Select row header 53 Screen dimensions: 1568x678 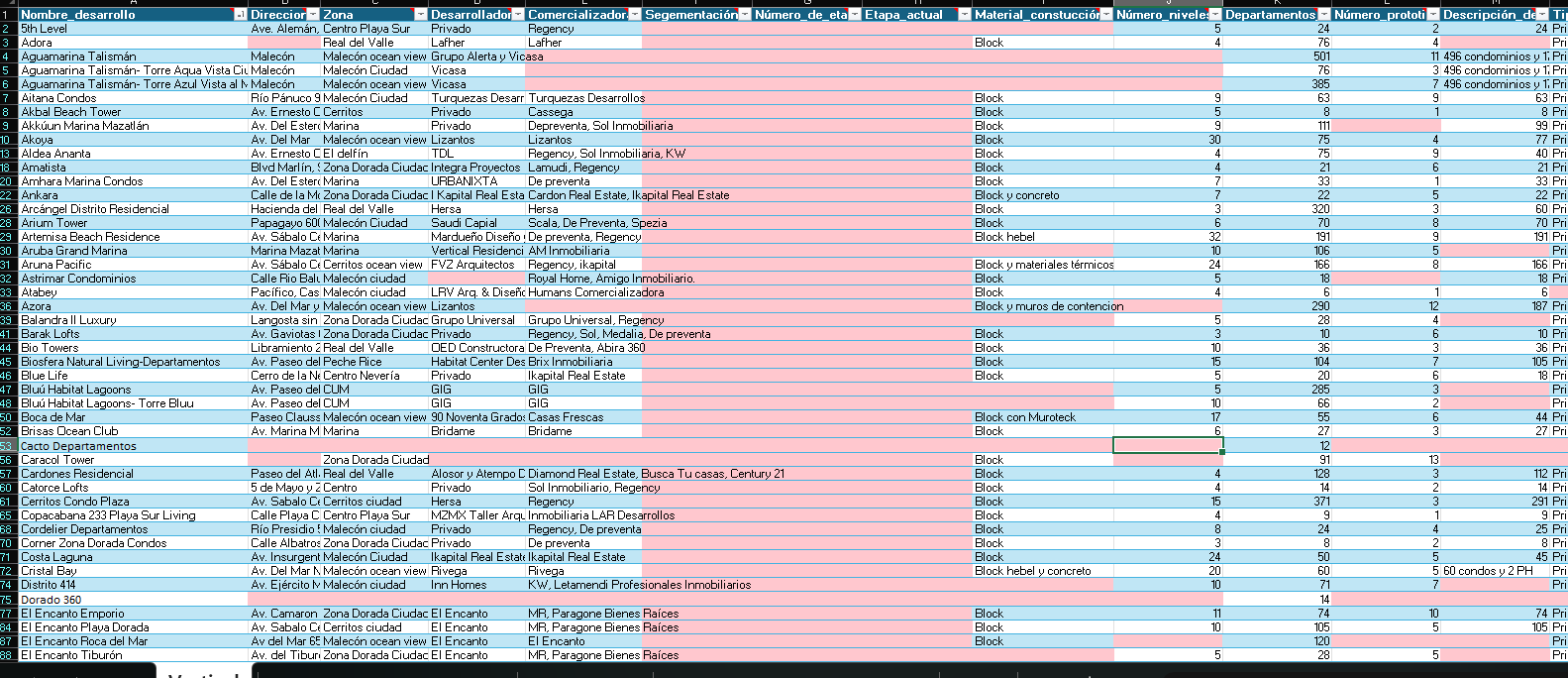pyautogui.click(x=8, y=446)
